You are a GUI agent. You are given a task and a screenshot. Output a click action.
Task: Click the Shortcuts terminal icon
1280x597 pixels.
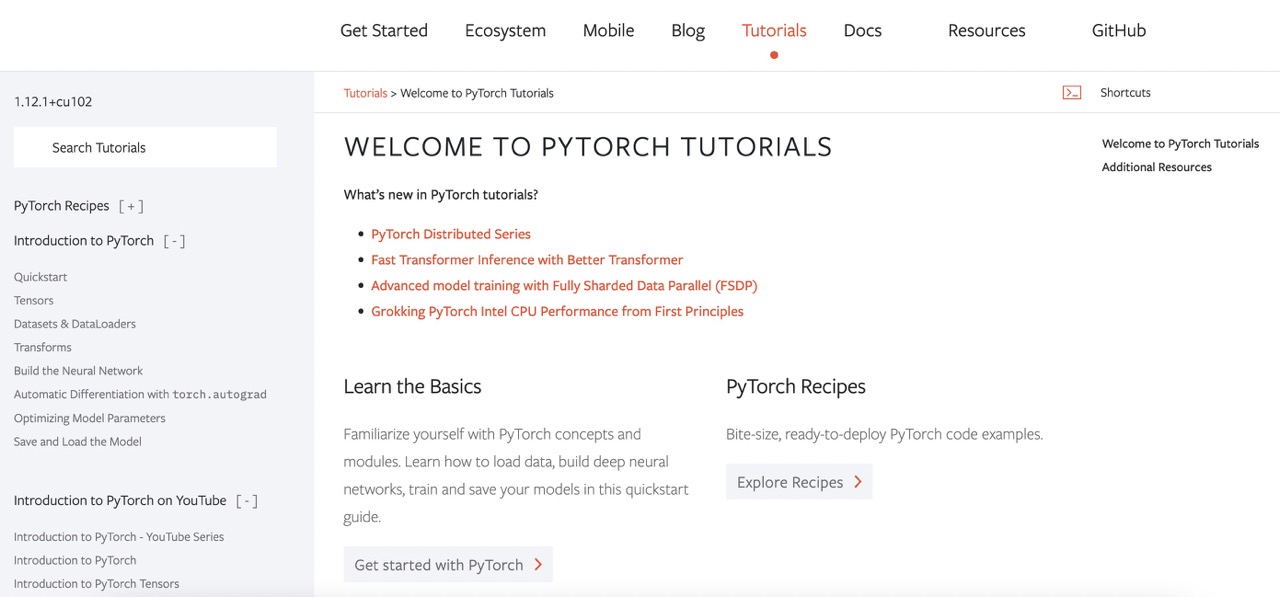coord(1072,92)
